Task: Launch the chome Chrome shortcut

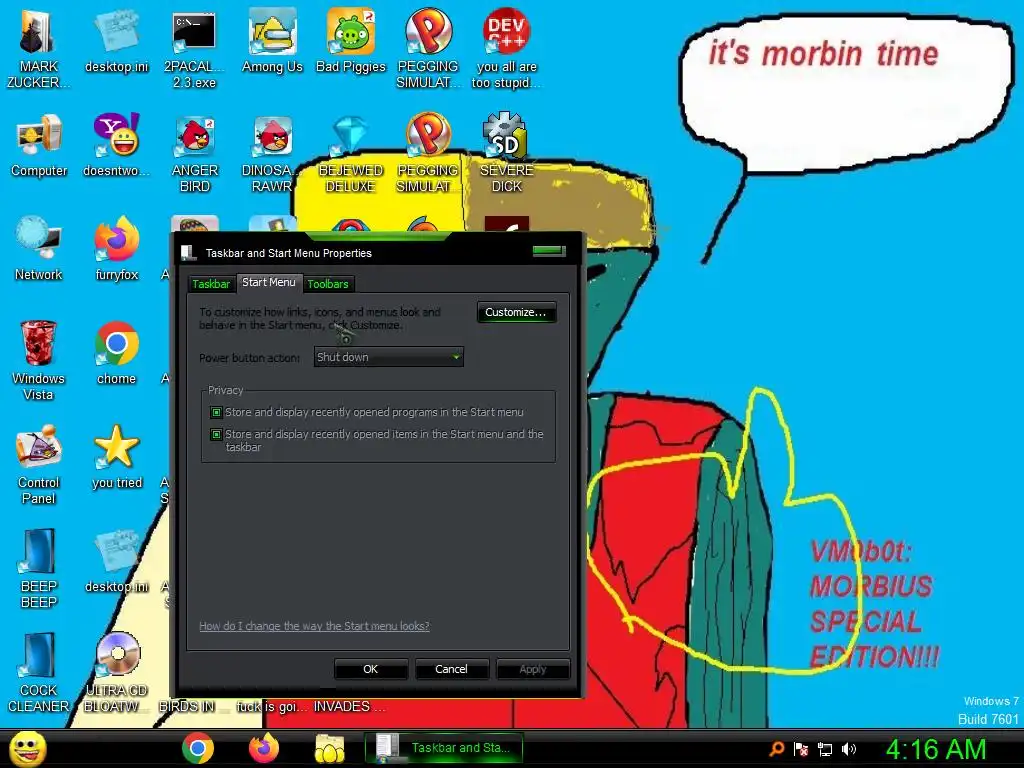Action: coord(116,353)
